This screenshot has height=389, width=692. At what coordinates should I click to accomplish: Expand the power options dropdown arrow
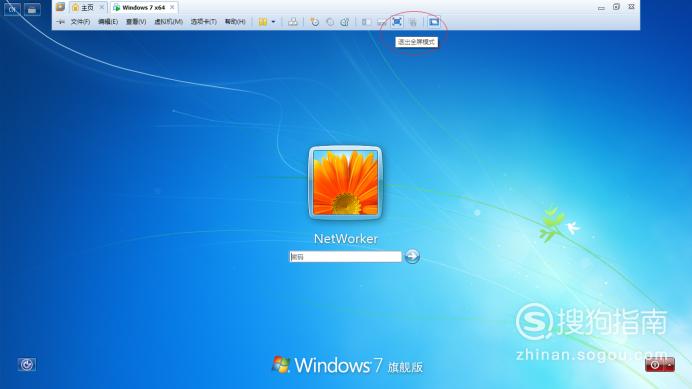click(x=274, y=22)
